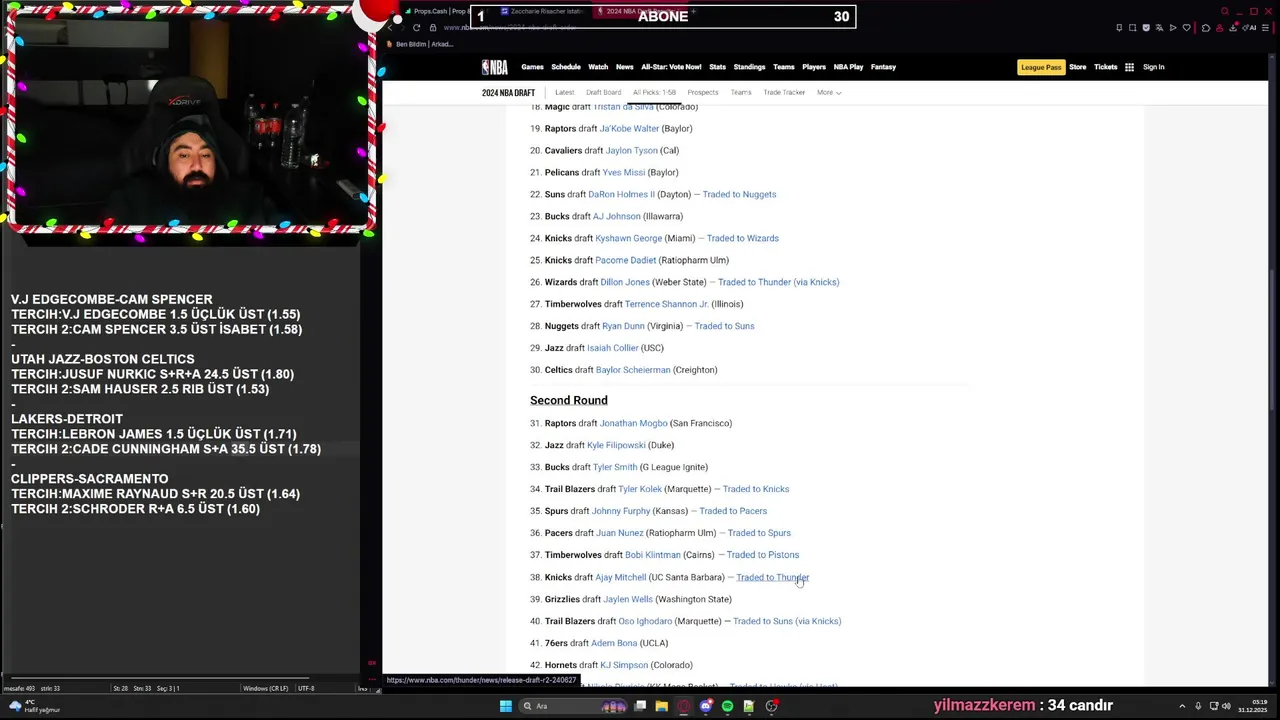Open Spotify from the taskbar
1280x720 pixels.
point(727,706)
